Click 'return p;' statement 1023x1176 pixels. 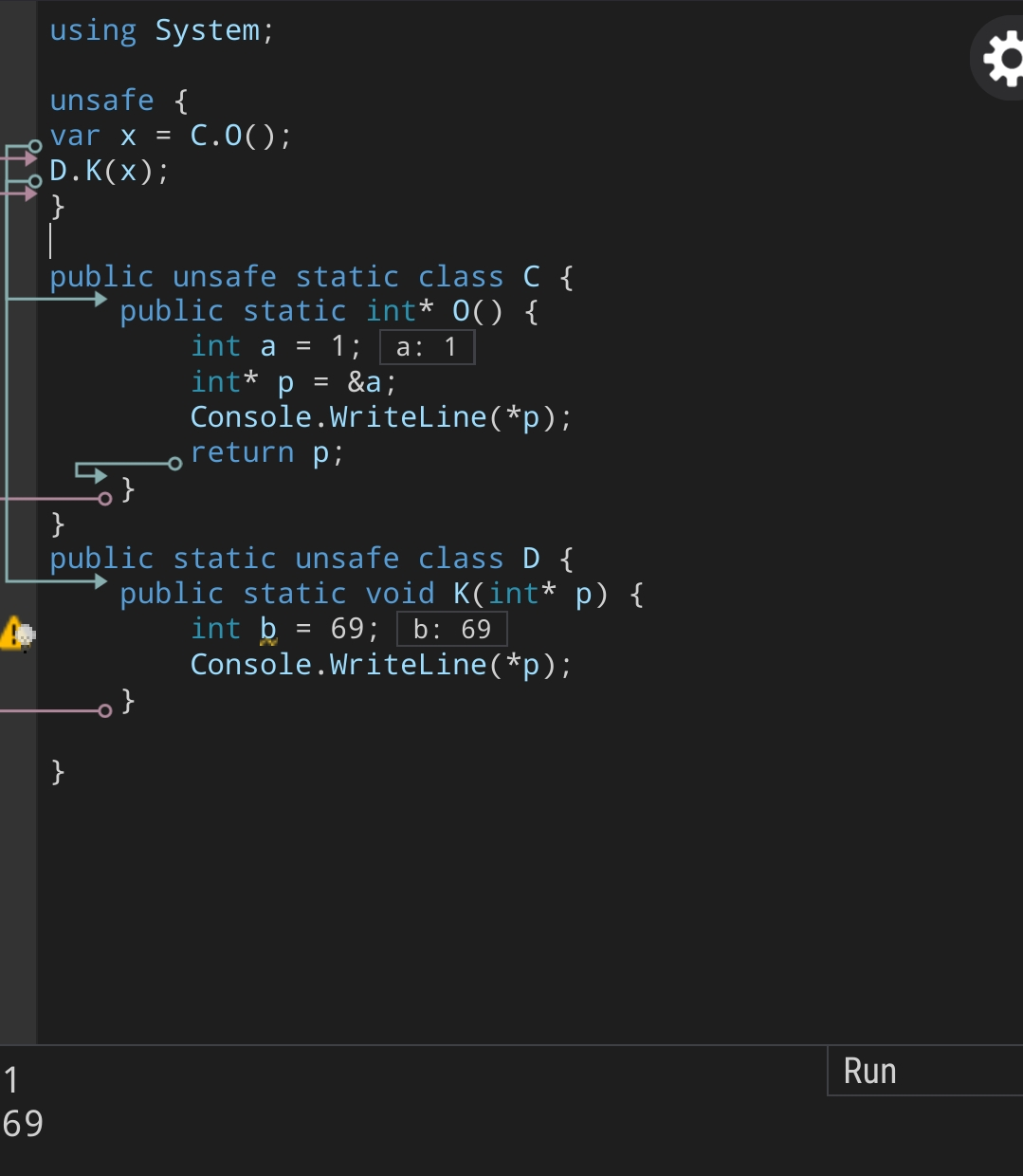click(x=267, y=453)
